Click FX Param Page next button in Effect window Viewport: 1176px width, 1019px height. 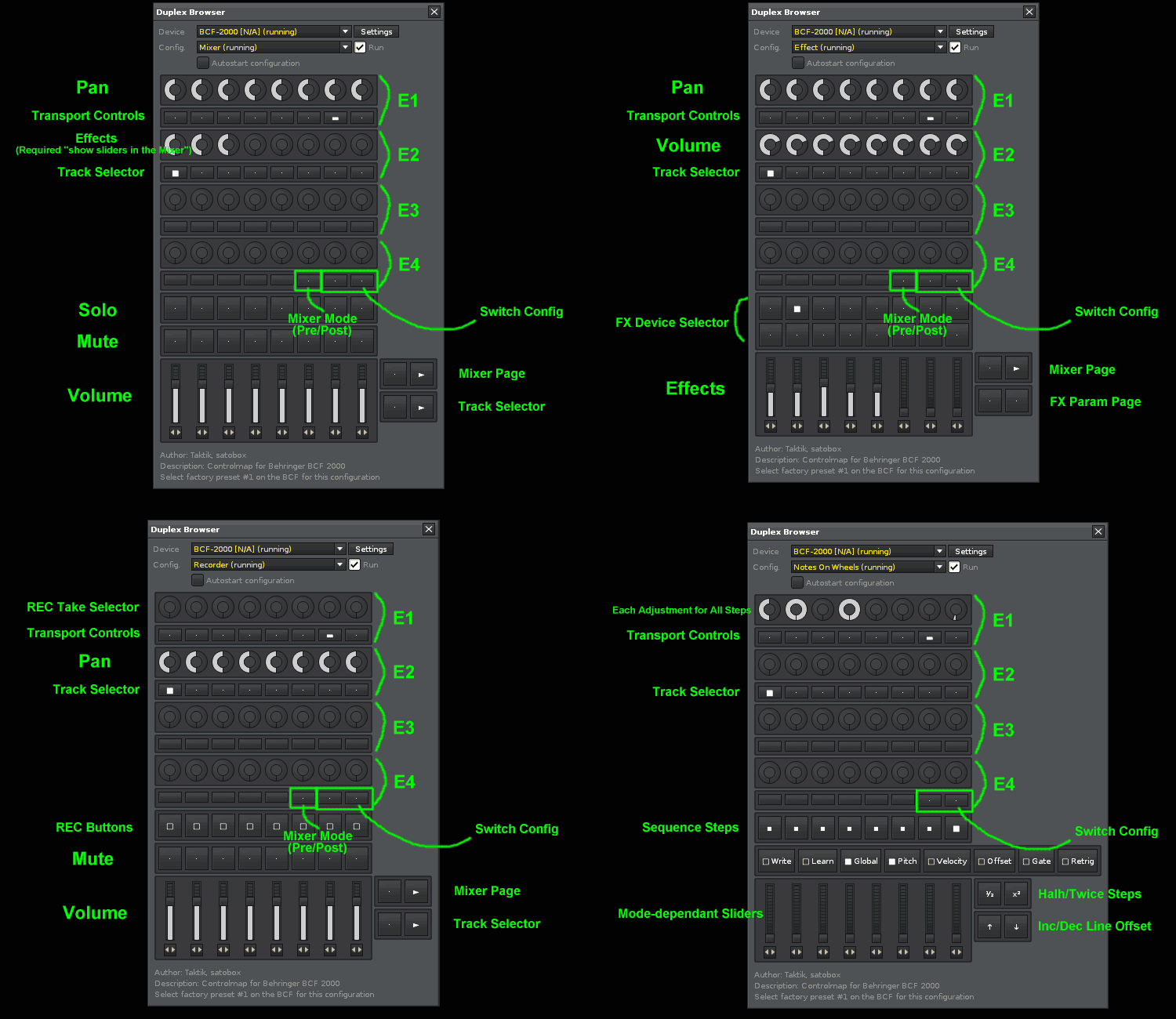coord(1017,401)
